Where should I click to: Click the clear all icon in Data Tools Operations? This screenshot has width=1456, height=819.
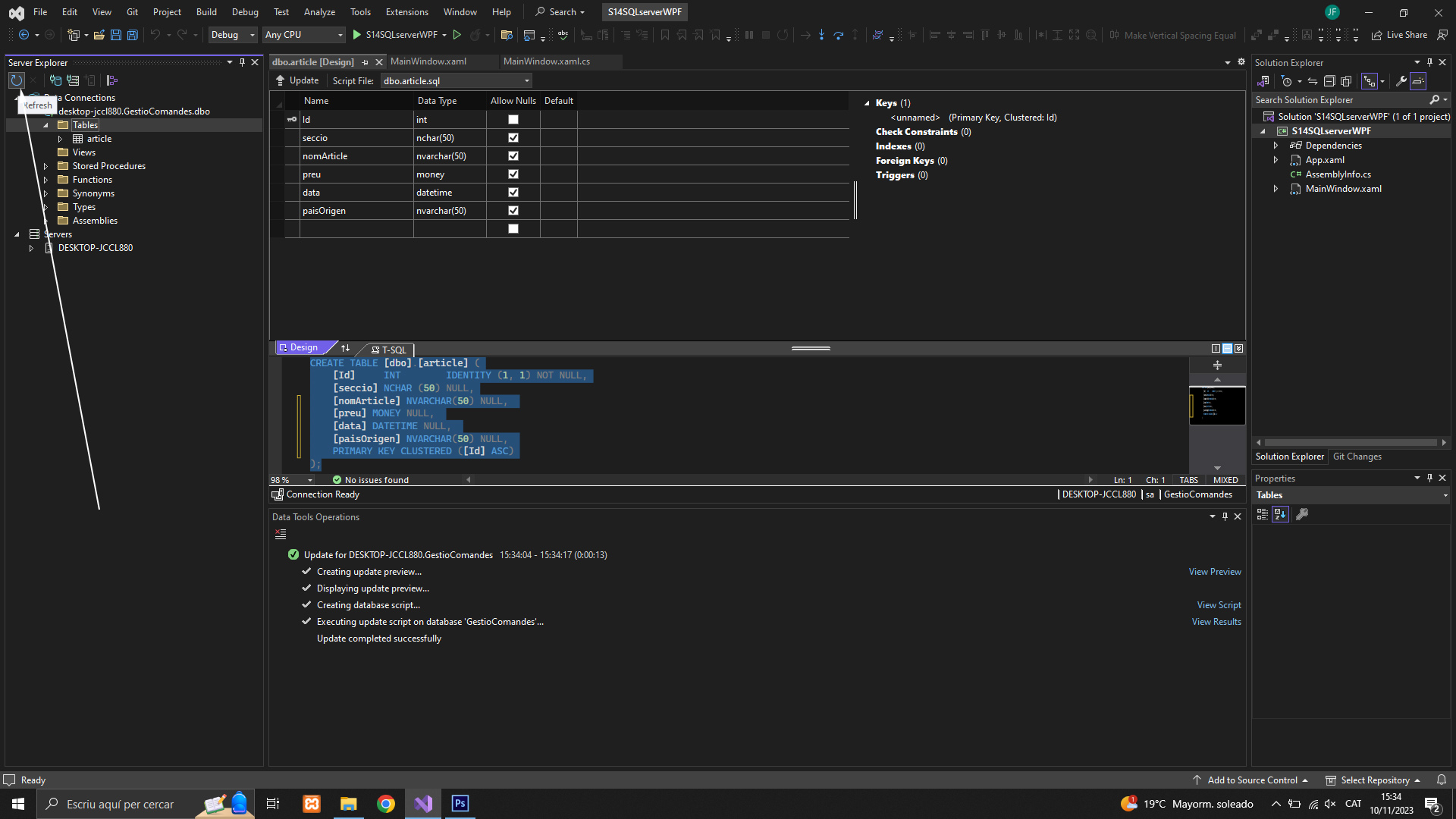(281, 535)
